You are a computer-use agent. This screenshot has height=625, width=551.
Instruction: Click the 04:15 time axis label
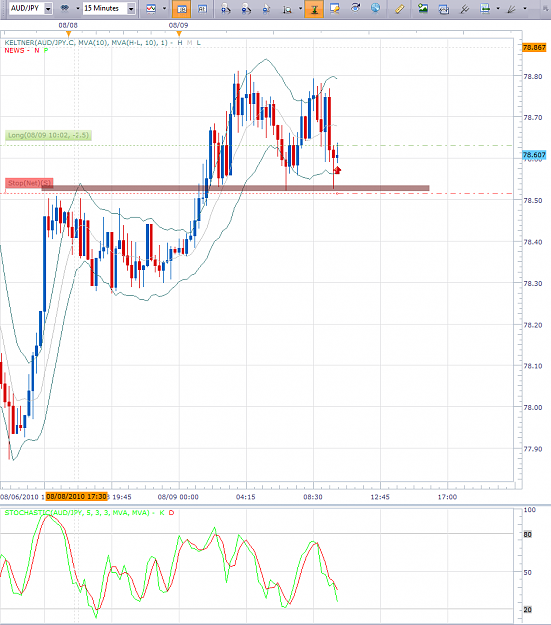(x=246, y=497)
